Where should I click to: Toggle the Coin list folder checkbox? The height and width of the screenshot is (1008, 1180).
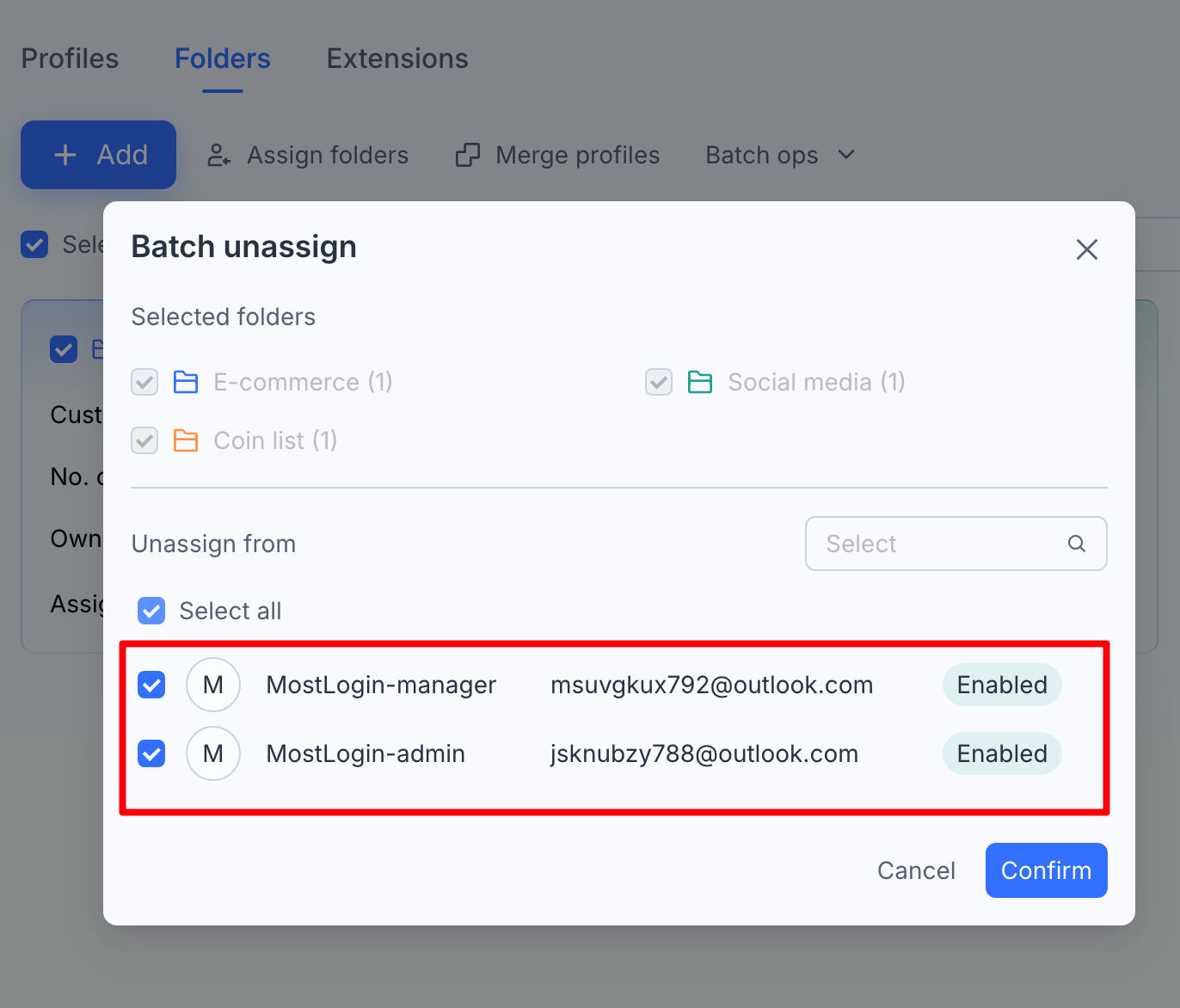[144, 440]
